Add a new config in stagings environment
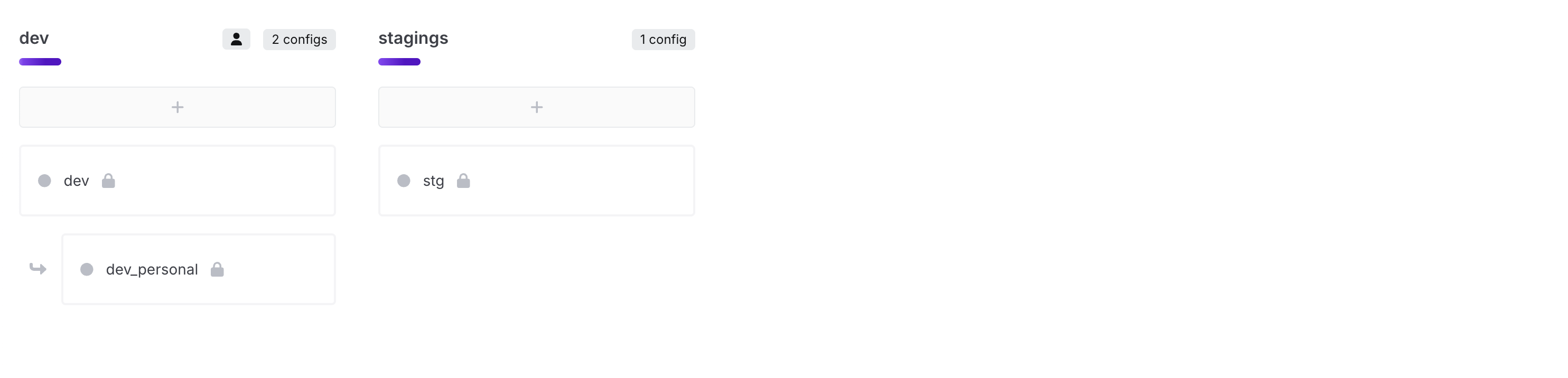 (x=536, y=107)
